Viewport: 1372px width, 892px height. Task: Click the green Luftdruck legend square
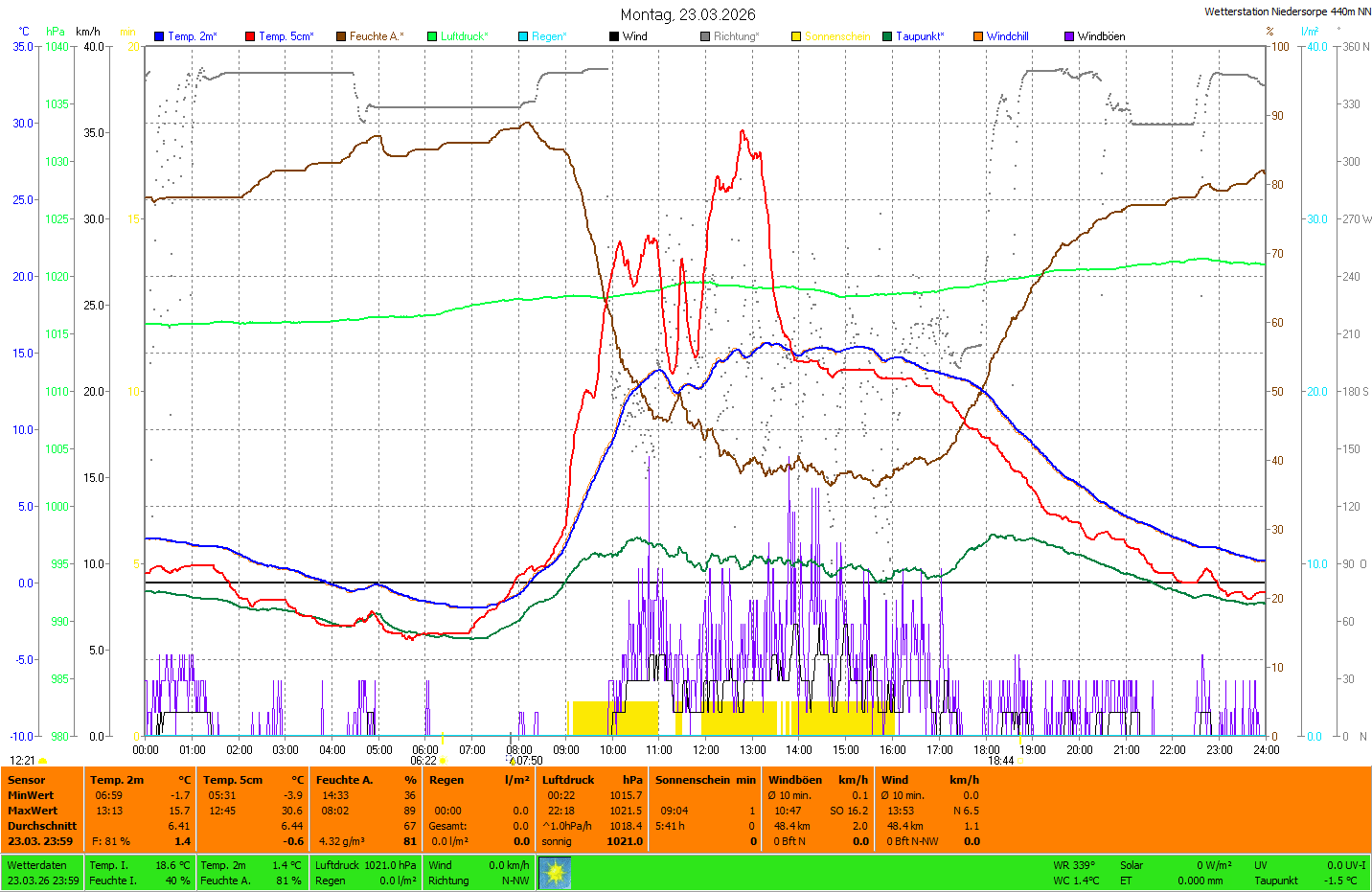tap(432, 36)
